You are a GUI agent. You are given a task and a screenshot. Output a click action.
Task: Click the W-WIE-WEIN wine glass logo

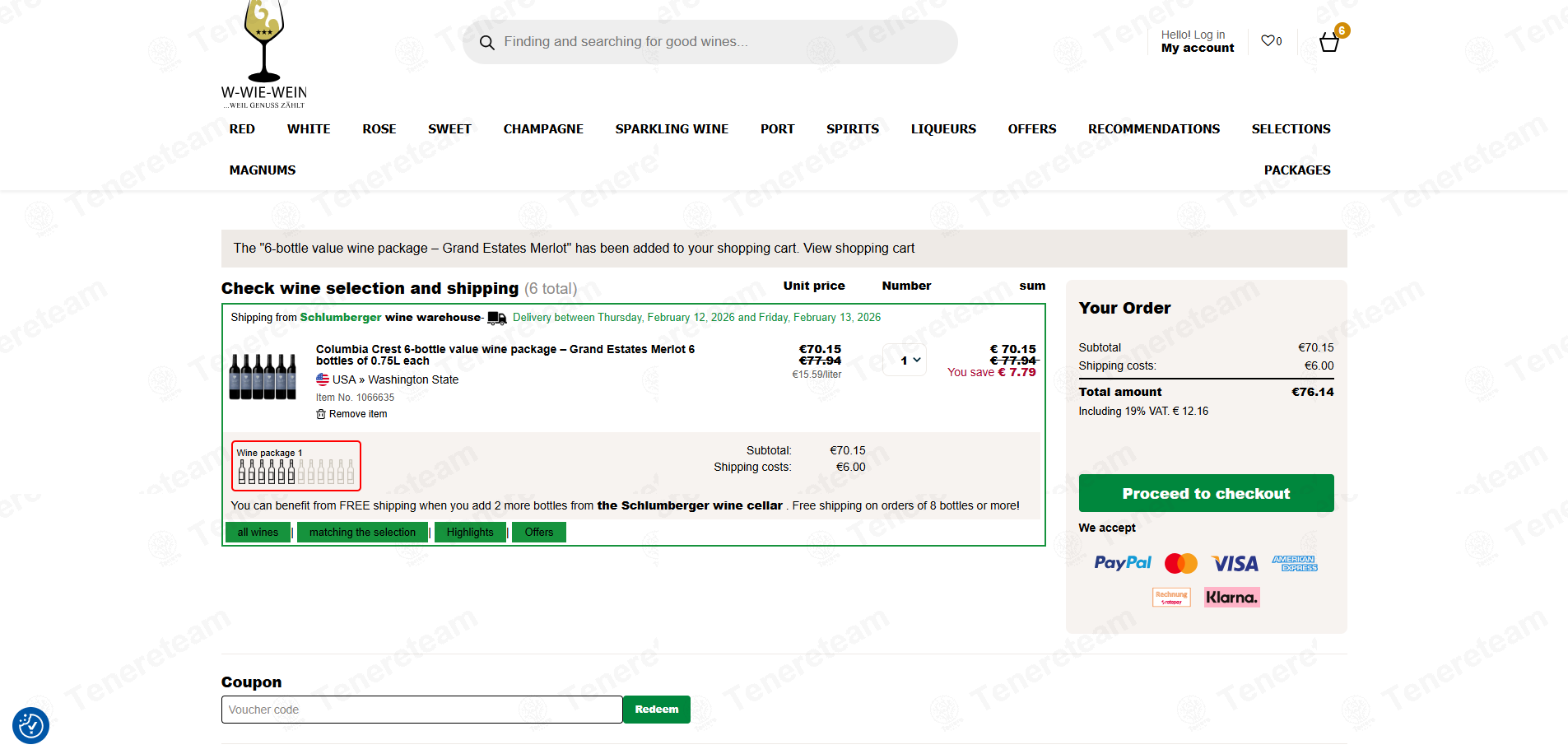(264, 54)
